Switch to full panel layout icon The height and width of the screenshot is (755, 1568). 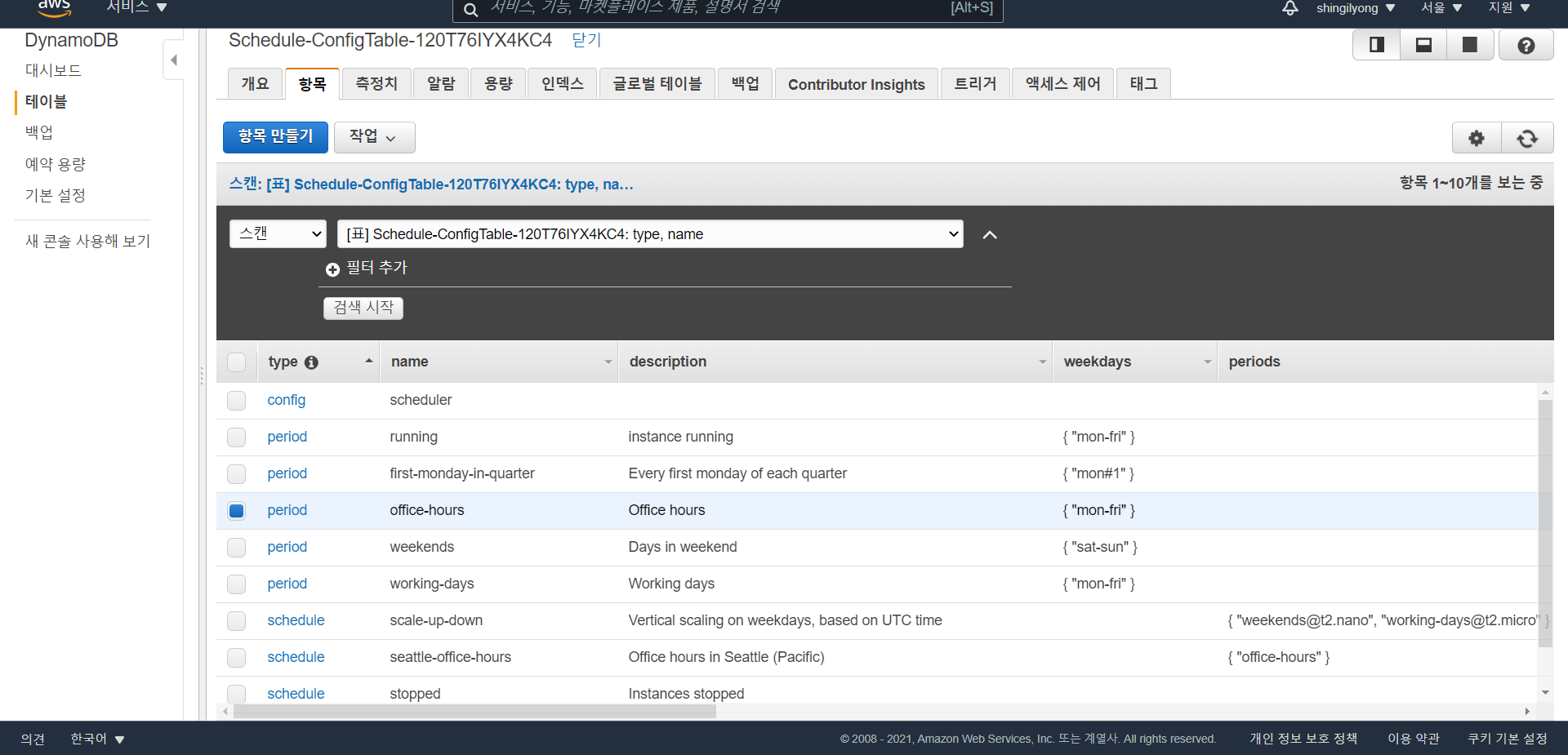pos(1470,45)
